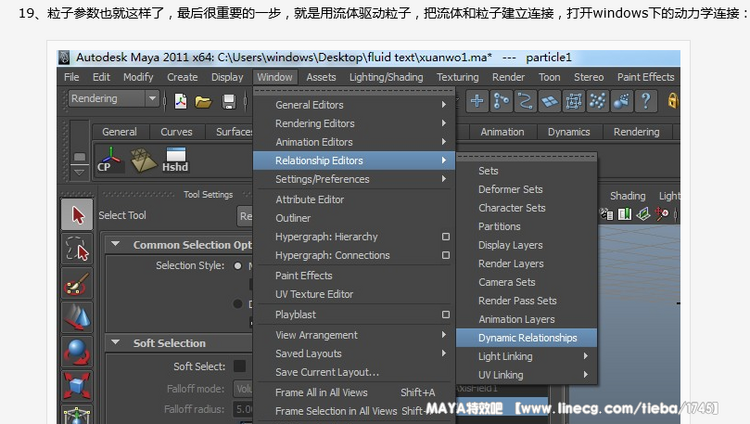Open the Window menu

[x=275, y=77]
